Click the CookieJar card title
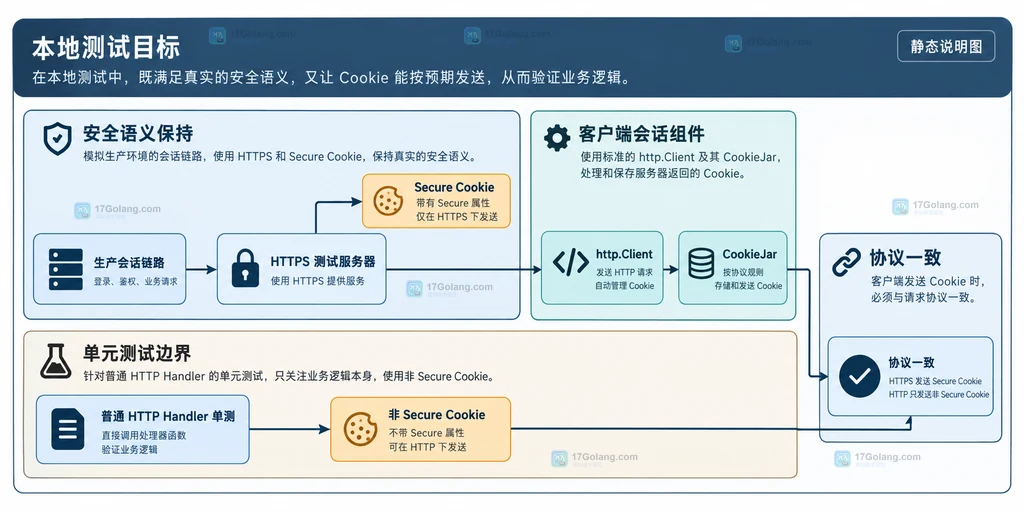 click(750, 255)
